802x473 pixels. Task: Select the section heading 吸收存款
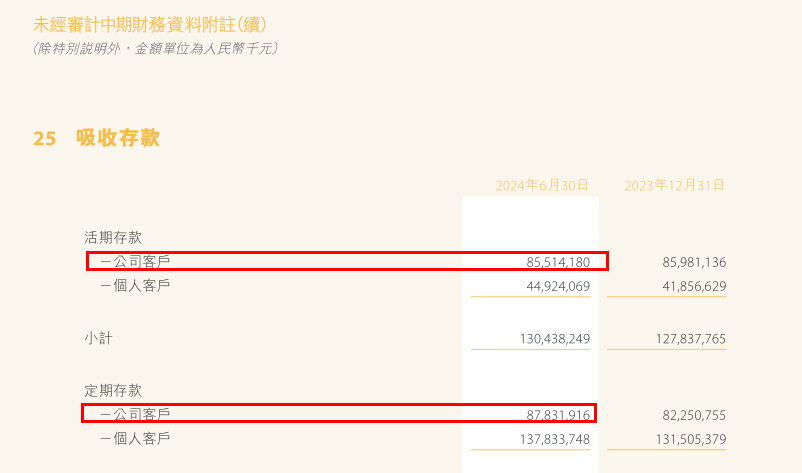coord(118,138)
